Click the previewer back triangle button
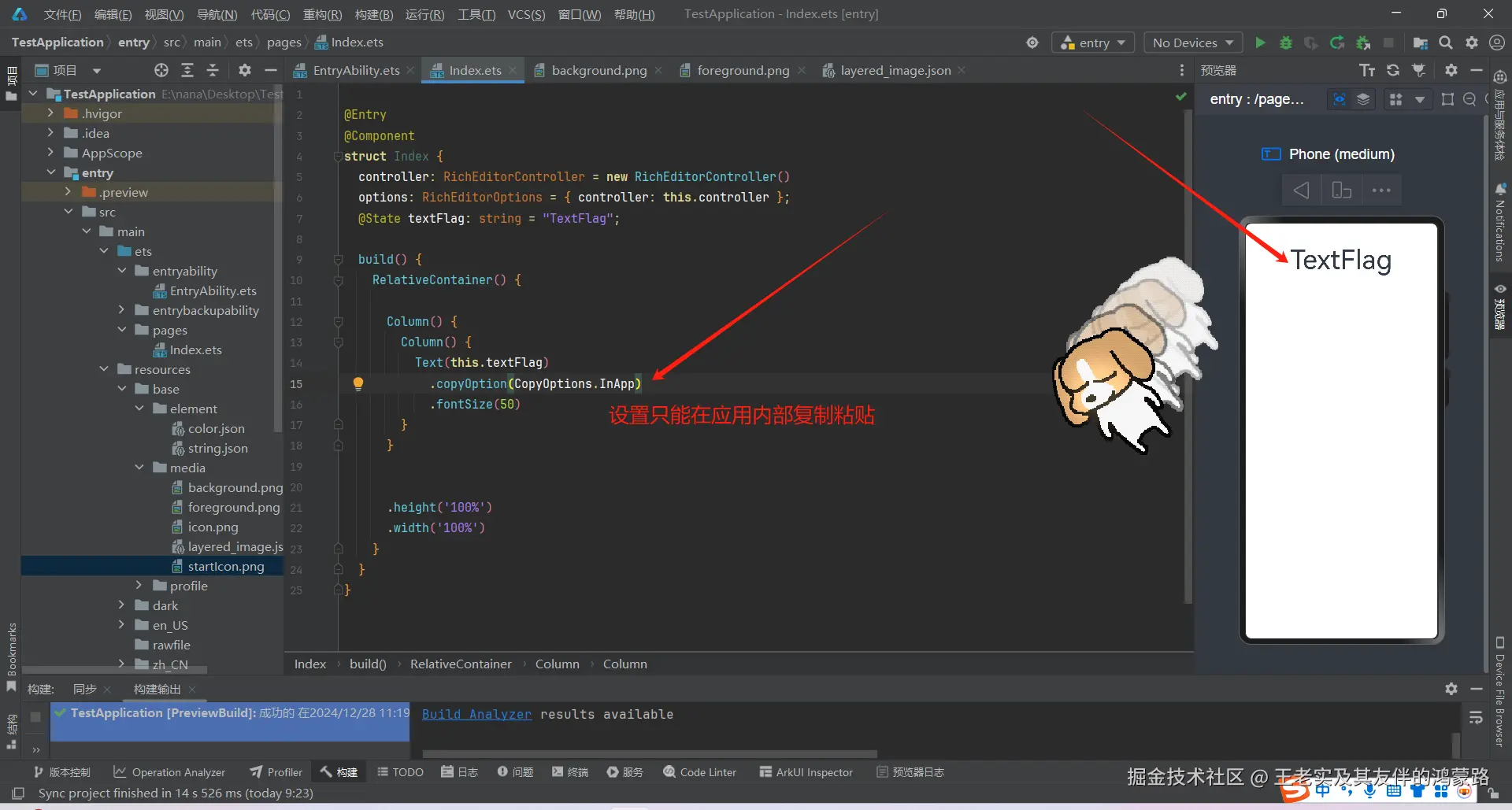1512x810 pixels. point(1302,190)
